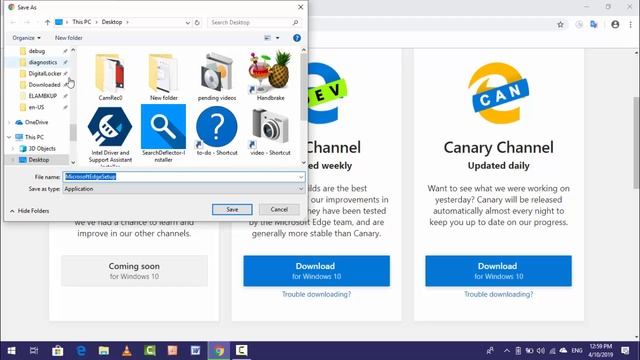Select the Handbrake shortcut icon
640x360 pixels.
tap(270, 72)
